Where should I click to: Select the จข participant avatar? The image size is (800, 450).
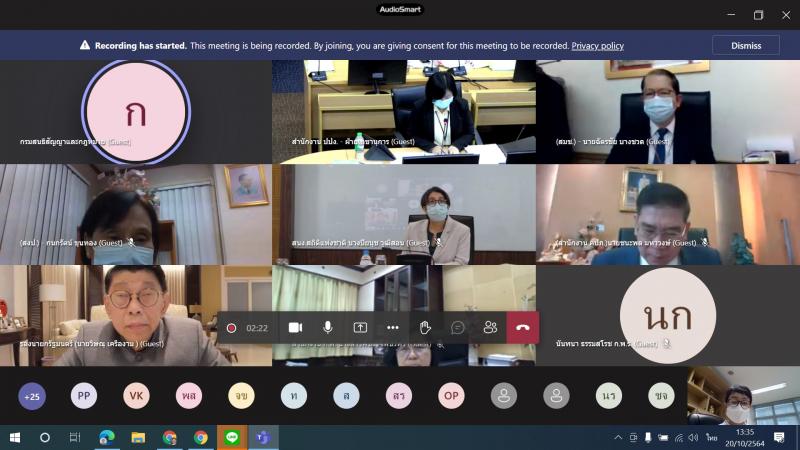click(x=241, y=395)
